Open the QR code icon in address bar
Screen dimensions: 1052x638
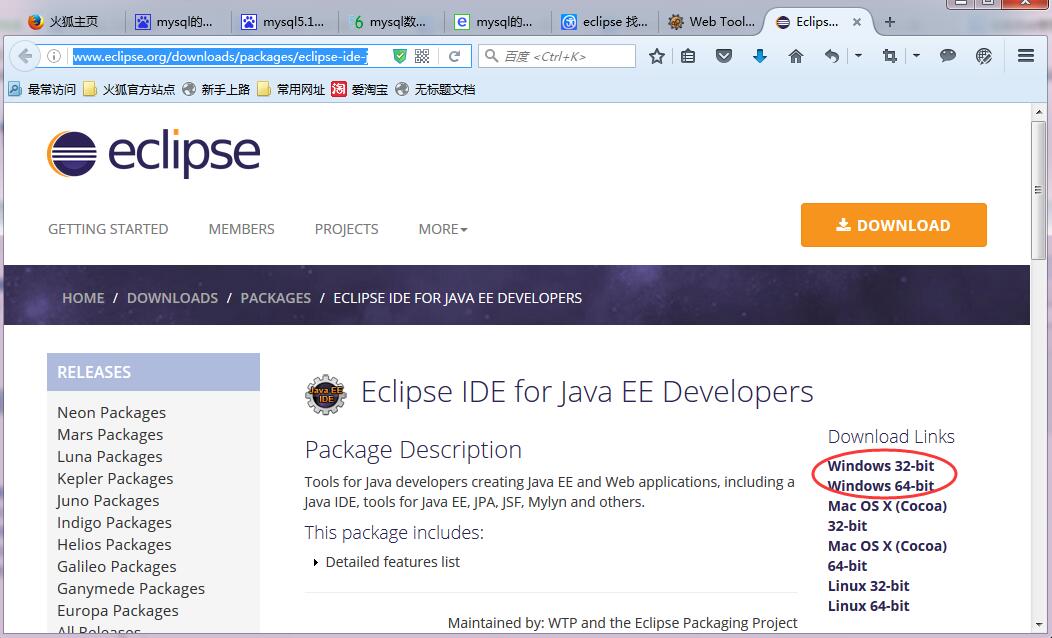[x=422, y=56]
